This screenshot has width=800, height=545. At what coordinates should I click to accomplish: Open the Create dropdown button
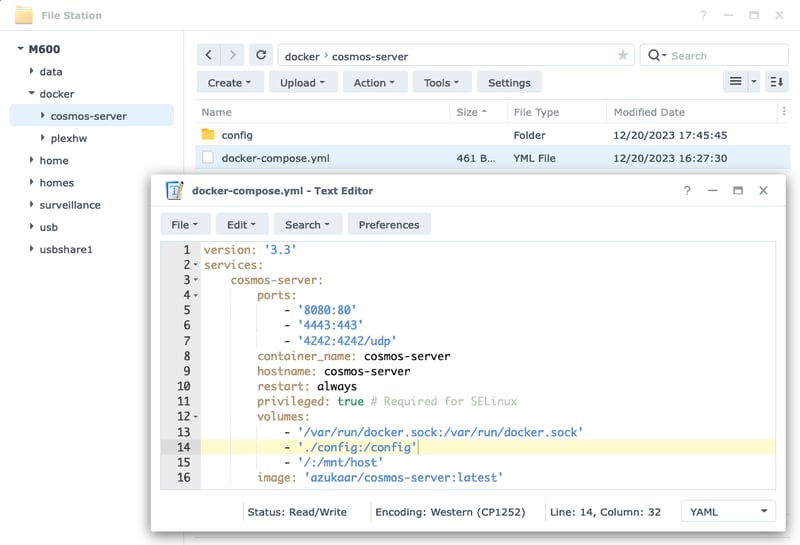click(x=230, y=83)
